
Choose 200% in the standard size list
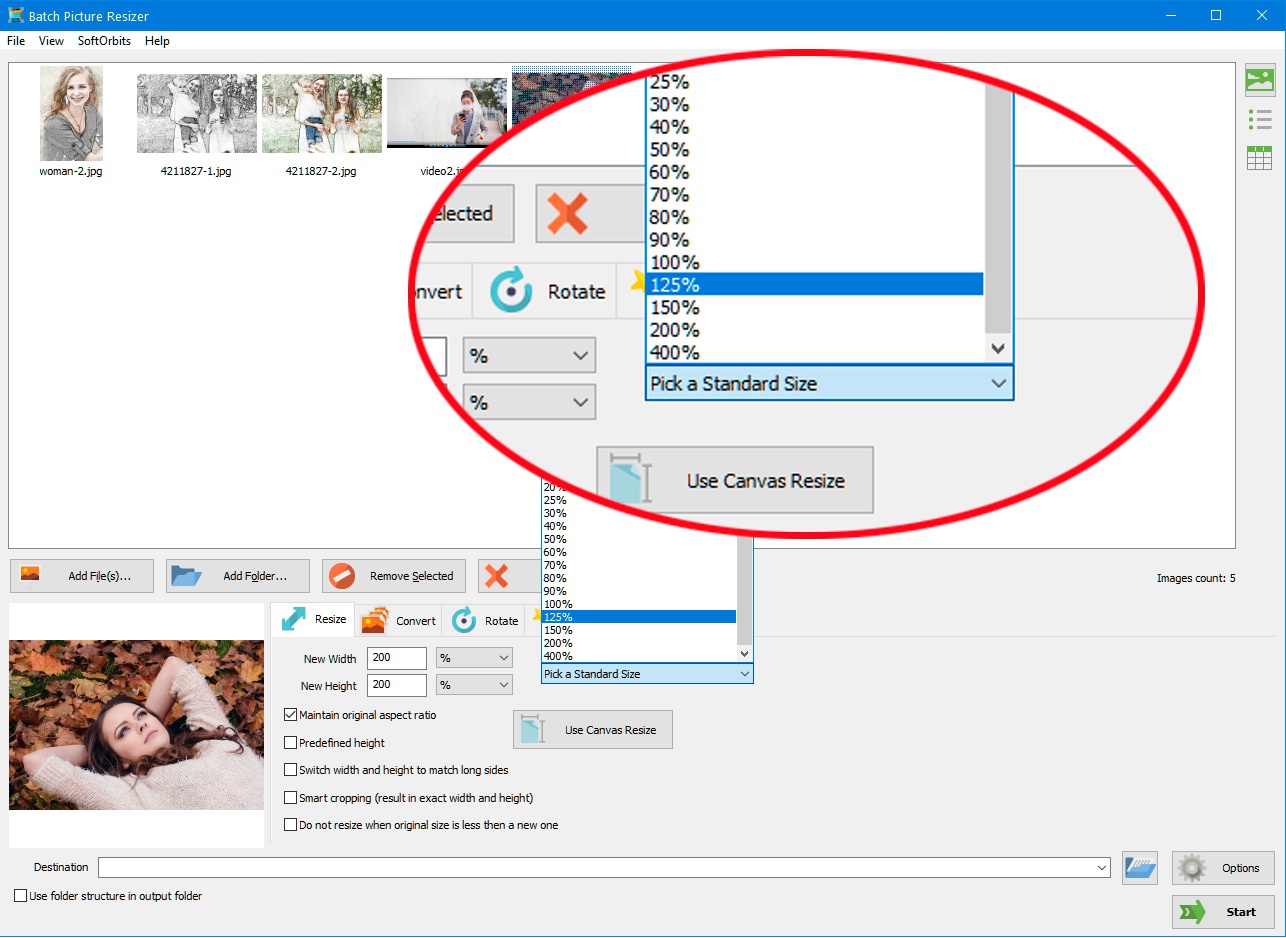[x=638, y=643]
